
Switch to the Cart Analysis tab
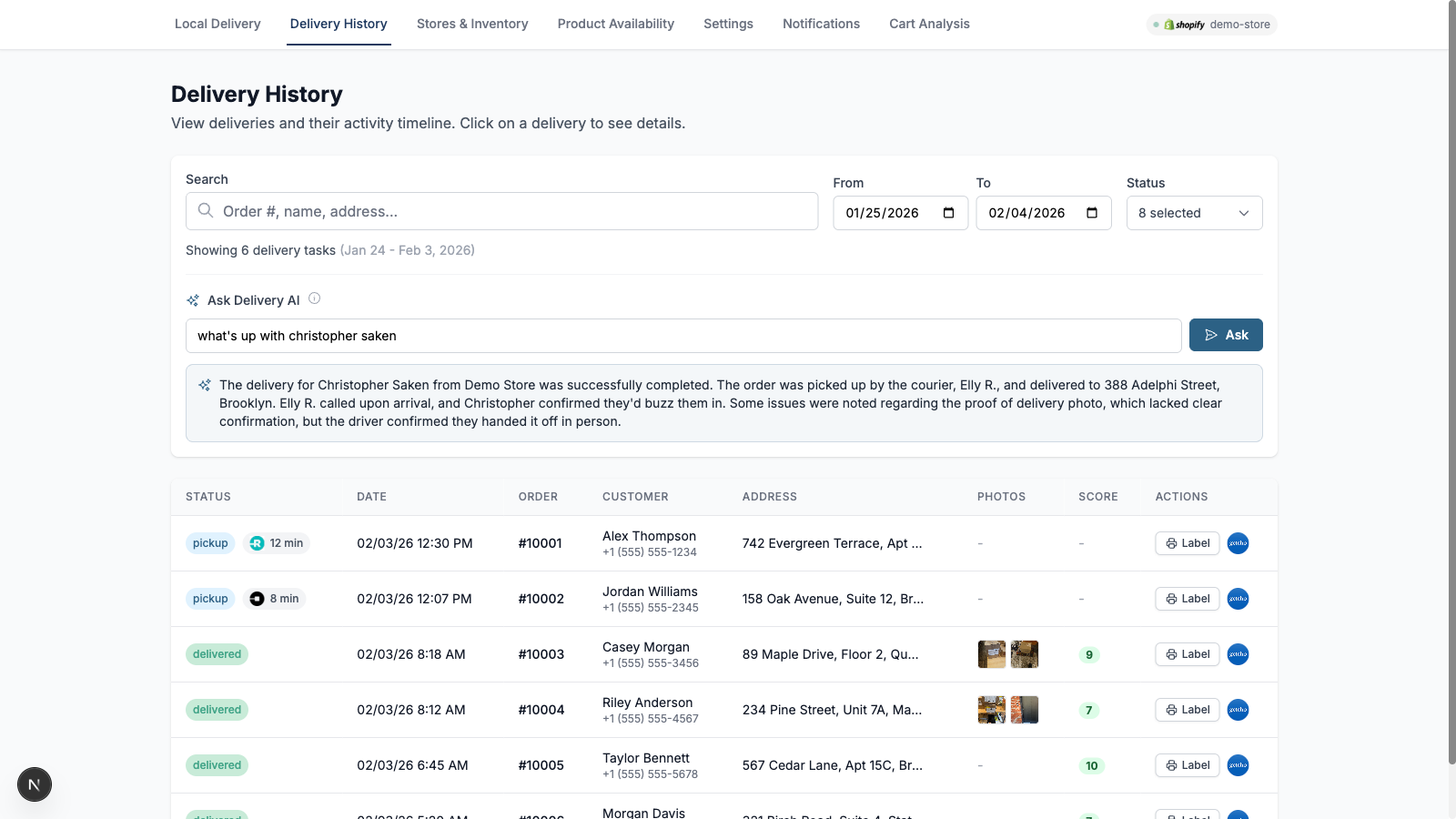tap(928, 24)
